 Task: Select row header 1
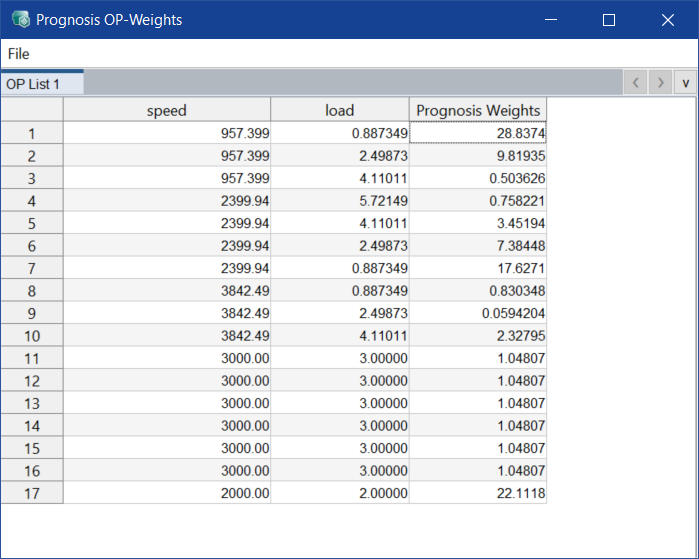coord(32,133)
